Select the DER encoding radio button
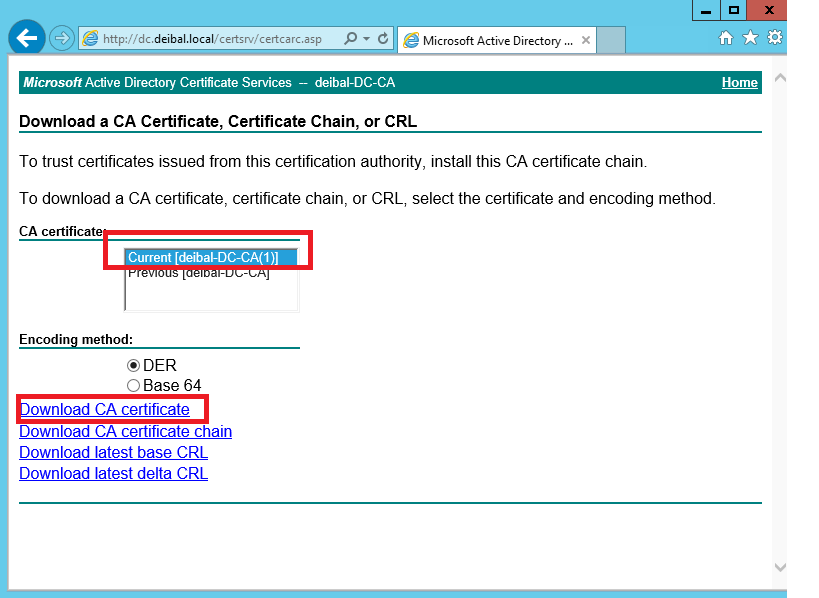 click(133, 366)
